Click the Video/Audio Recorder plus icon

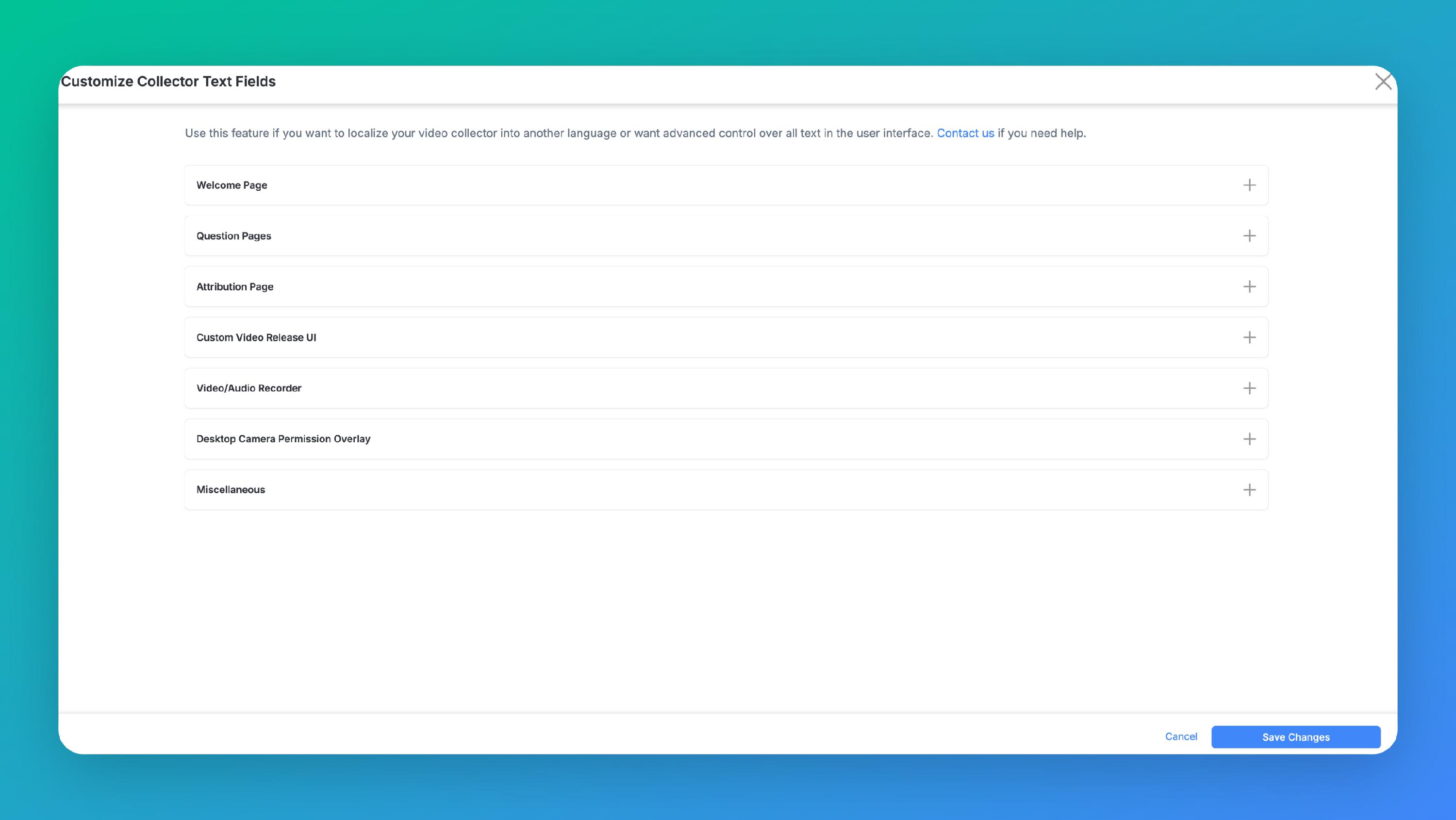pos(1249,388)
